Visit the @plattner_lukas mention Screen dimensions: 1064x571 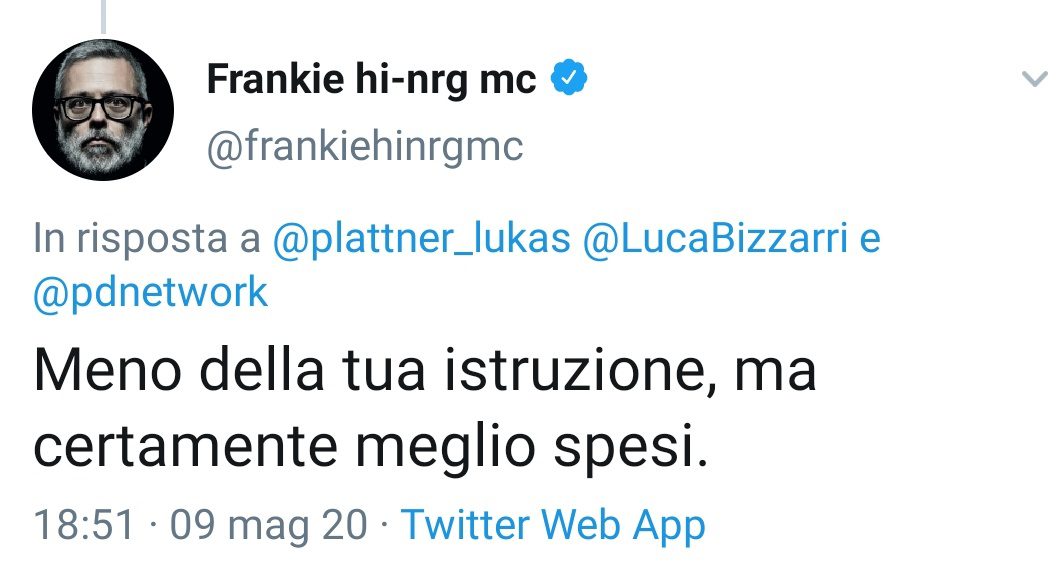tap(421, 240)
